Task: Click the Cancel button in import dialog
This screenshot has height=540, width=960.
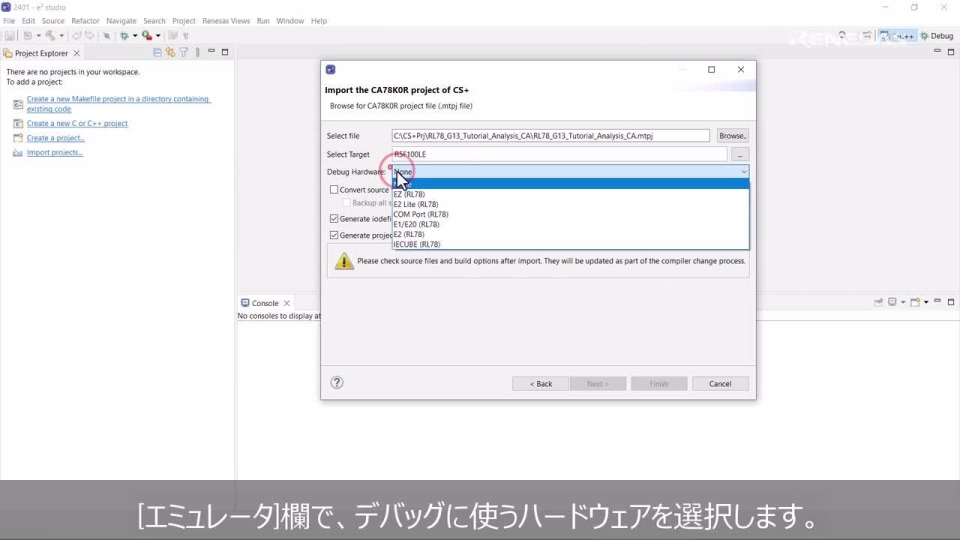Action: pos(720,384)
